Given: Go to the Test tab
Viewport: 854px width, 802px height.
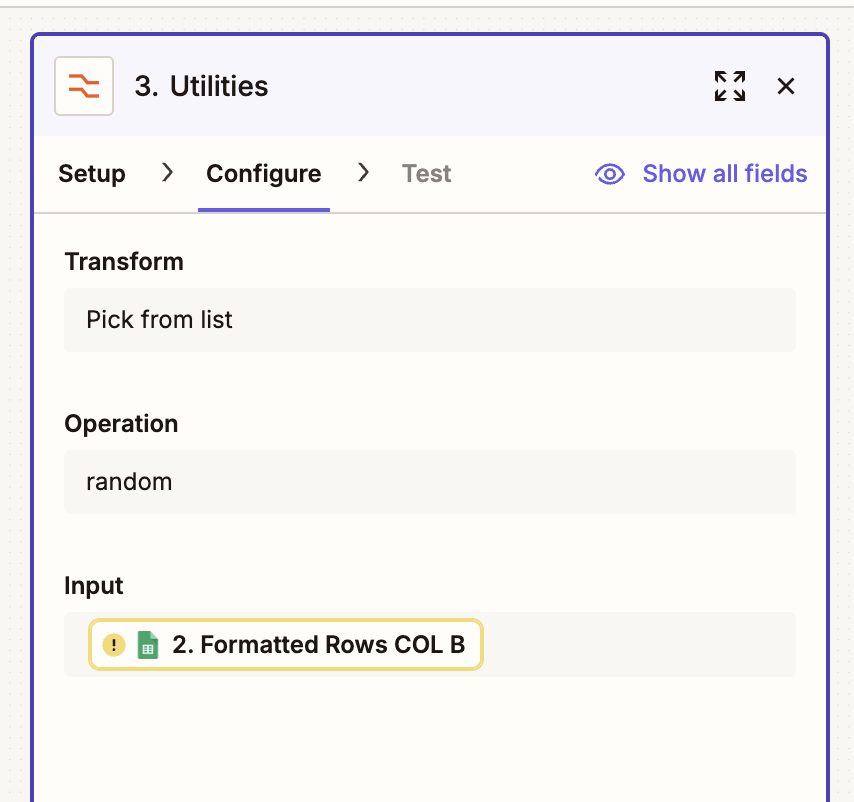Looking at the screenshot, I should [x=427, y=174].
